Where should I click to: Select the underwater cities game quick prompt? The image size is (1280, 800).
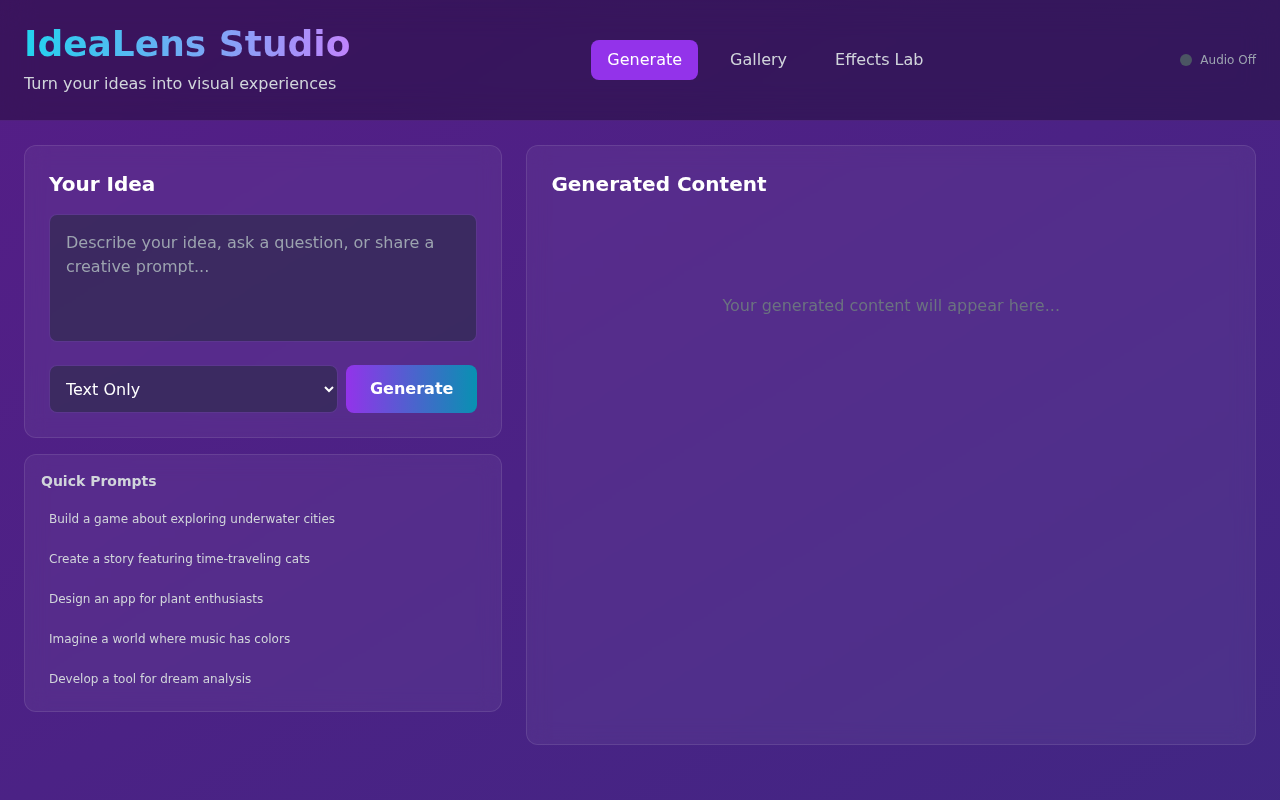[x=192, y=519]
